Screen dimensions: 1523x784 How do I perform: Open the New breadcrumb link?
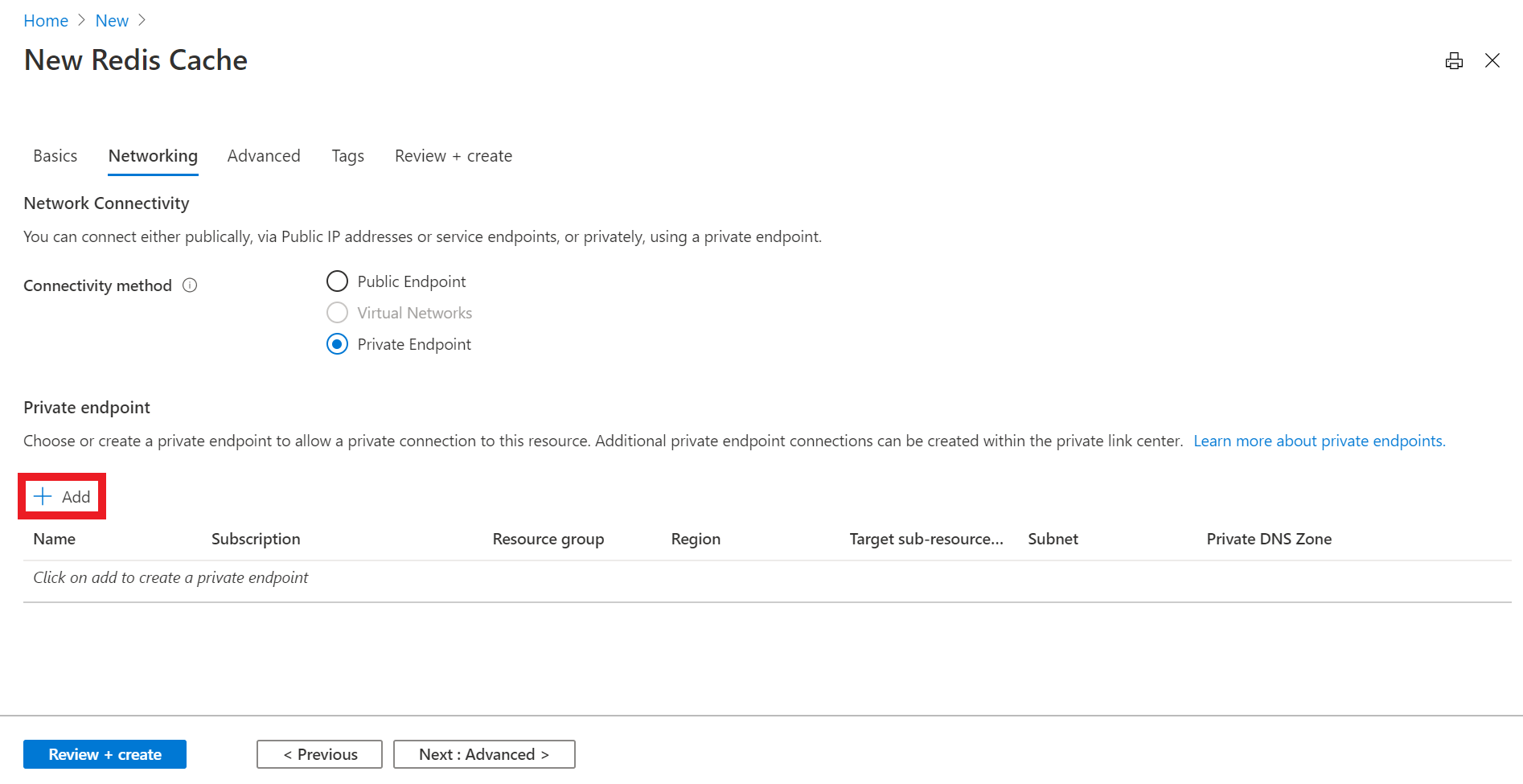112,20
